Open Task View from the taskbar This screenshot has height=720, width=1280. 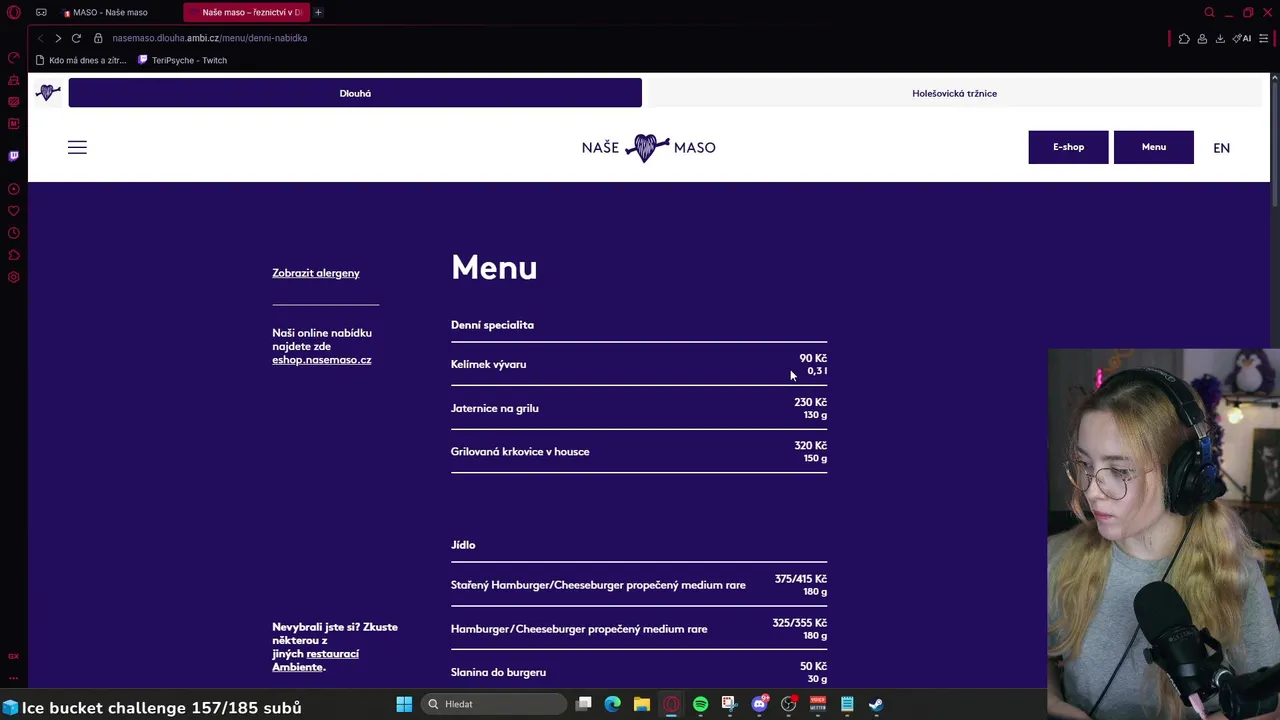point(584,704)
